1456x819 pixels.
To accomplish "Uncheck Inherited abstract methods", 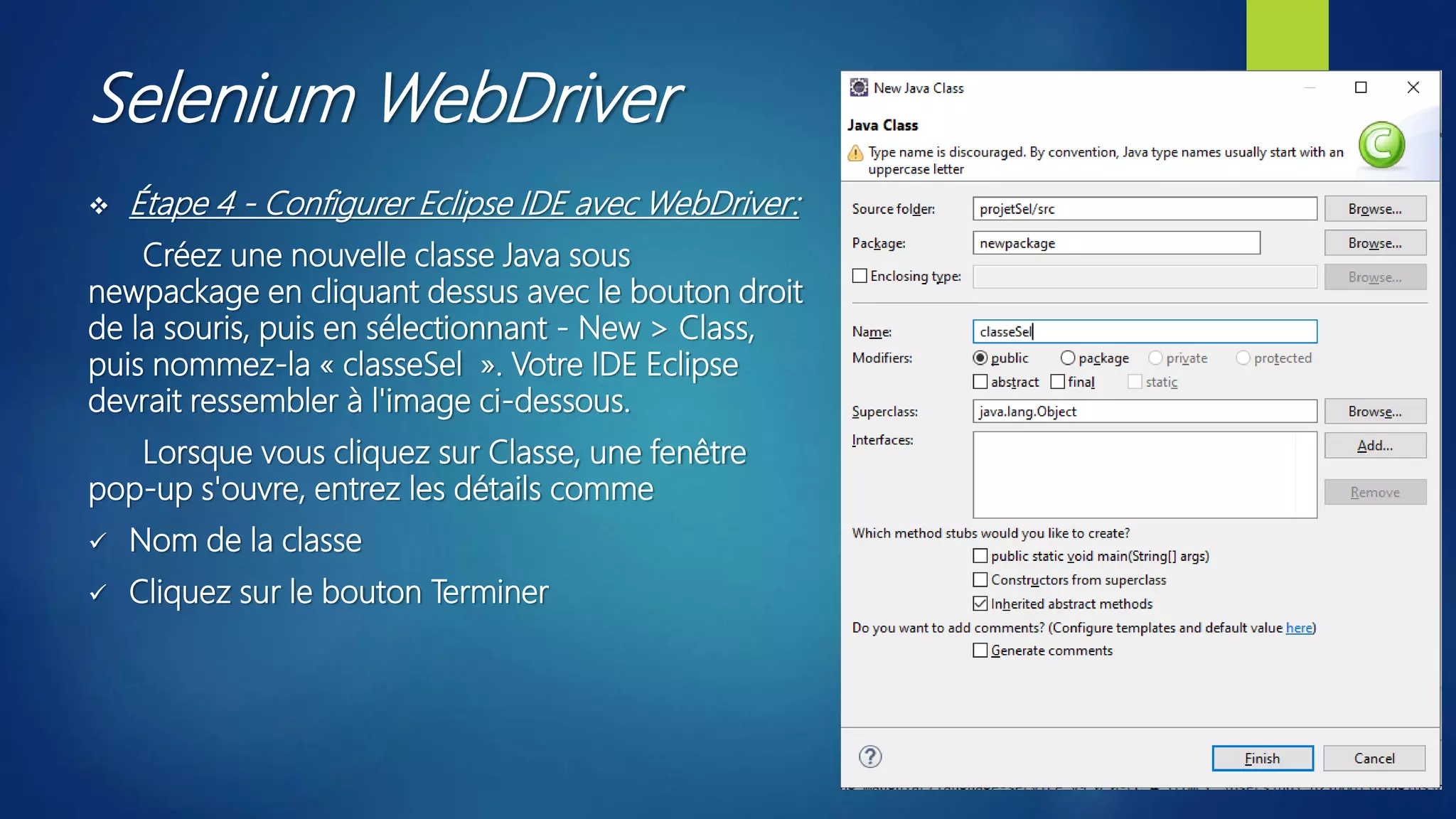I will click(x=980, y=604).
